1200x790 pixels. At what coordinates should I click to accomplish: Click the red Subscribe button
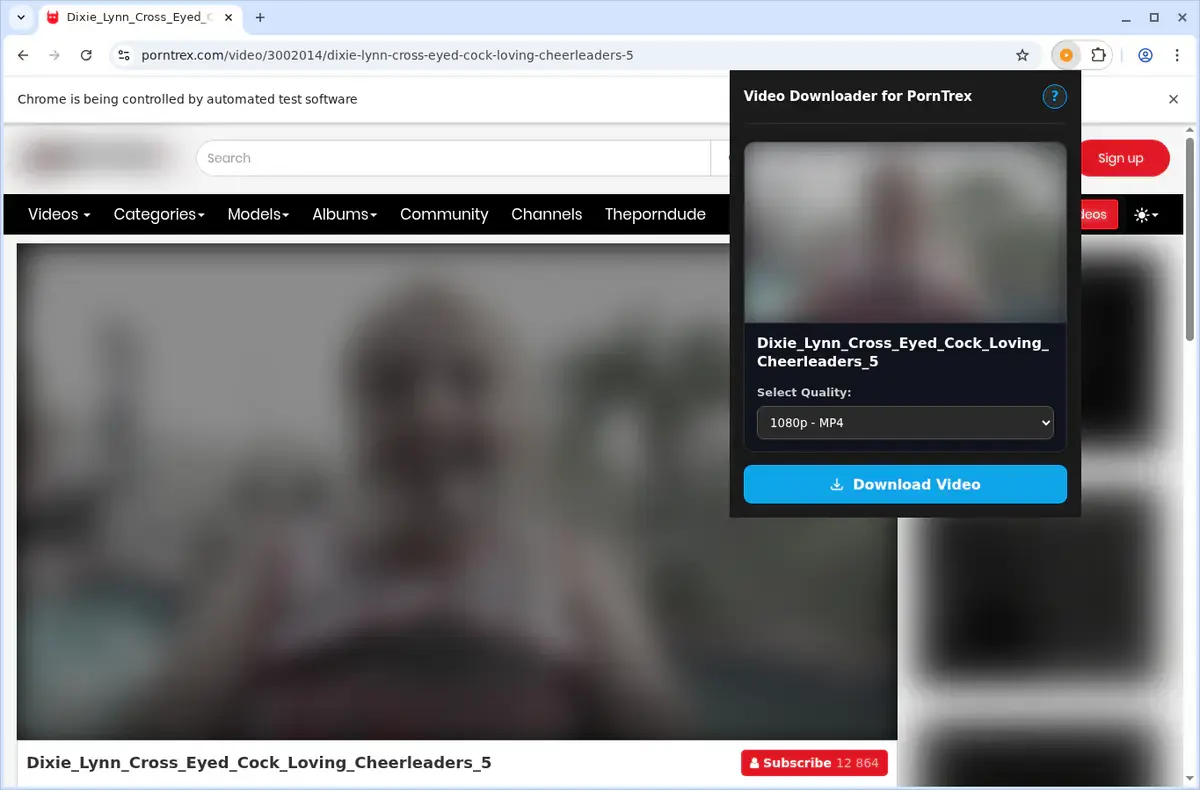[x=814, y=763]
